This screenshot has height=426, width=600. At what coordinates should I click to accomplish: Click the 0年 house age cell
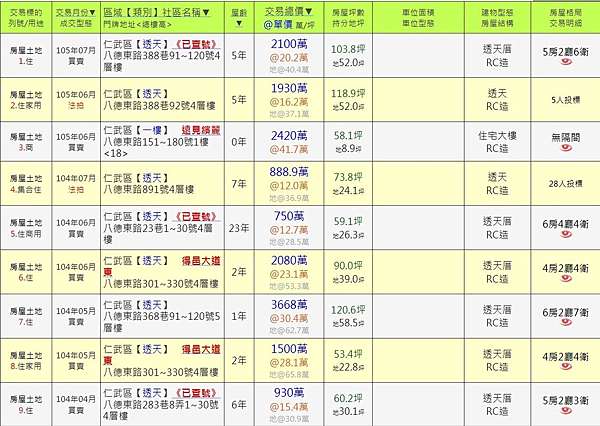pos(239,142)
